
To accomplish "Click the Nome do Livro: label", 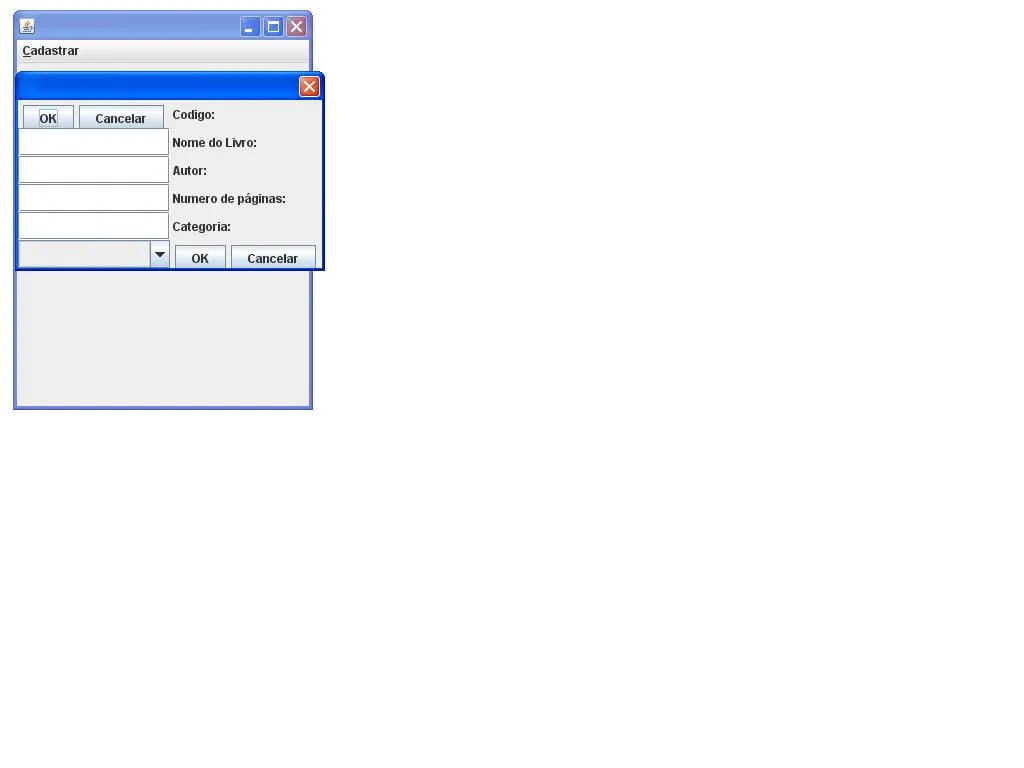I will [x=214, y=143].
